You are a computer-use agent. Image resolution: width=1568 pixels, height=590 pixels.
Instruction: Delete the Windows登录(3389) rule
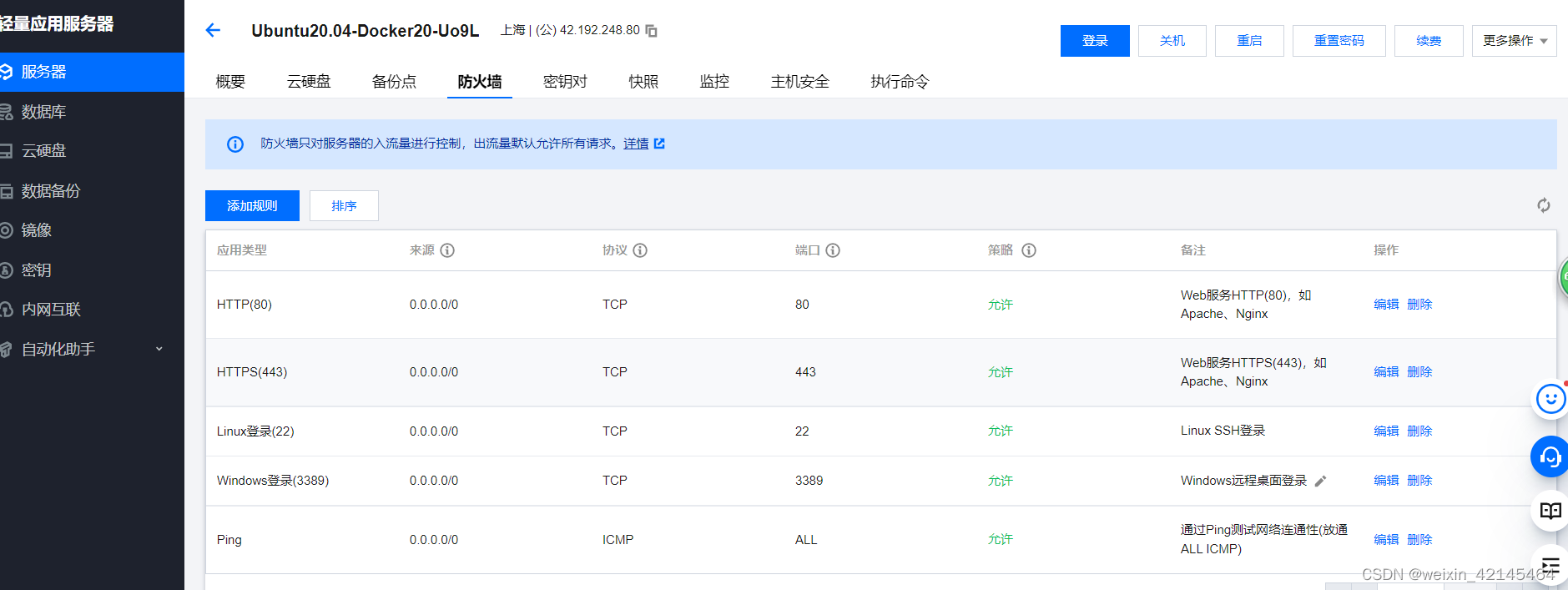pyautogui.click(x=1419, y=481)
